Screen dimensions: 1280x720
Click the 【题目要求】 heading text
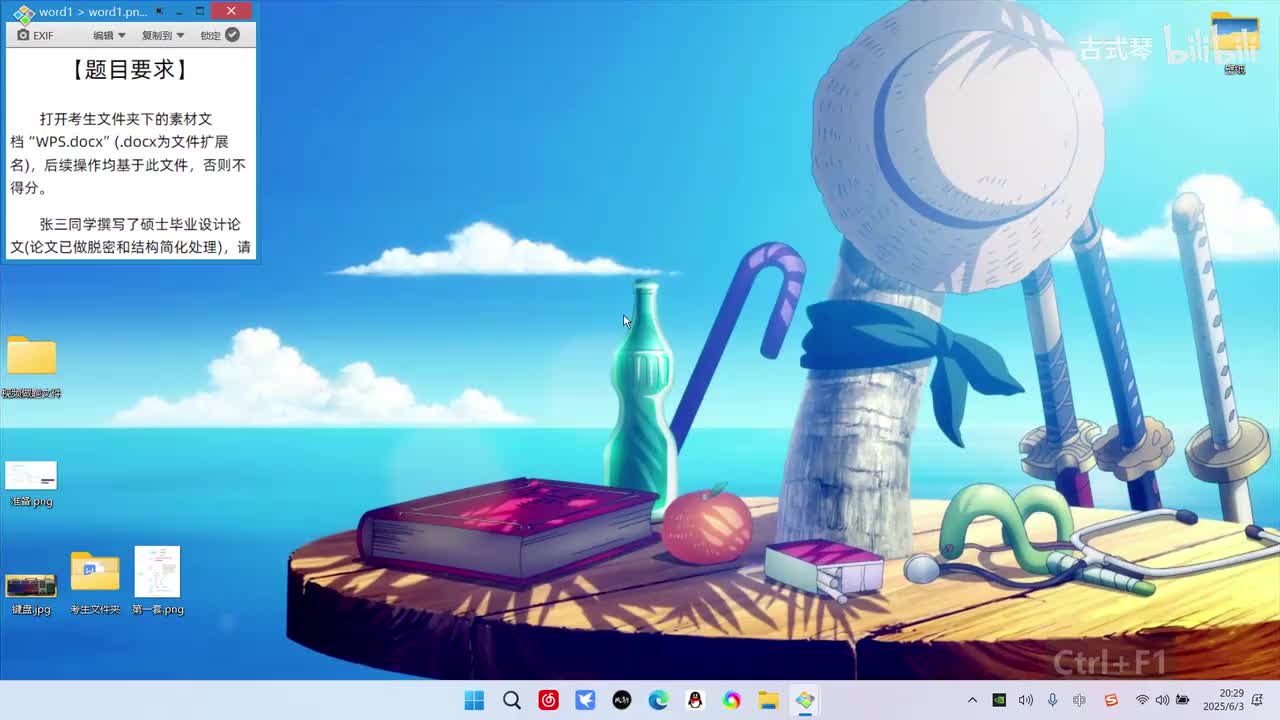[130, 69]
